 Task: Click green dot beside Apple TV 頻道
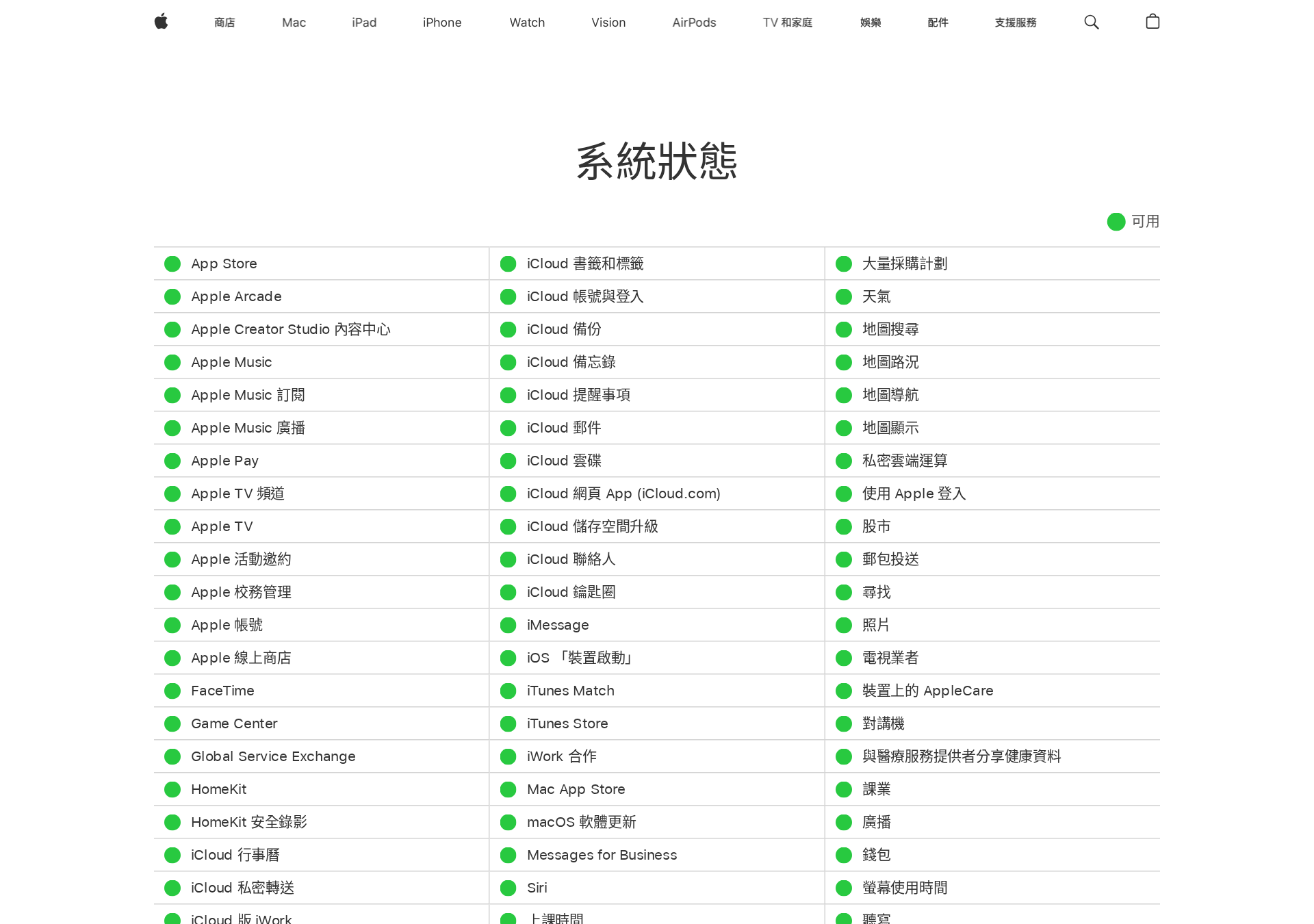coord(172,493)
